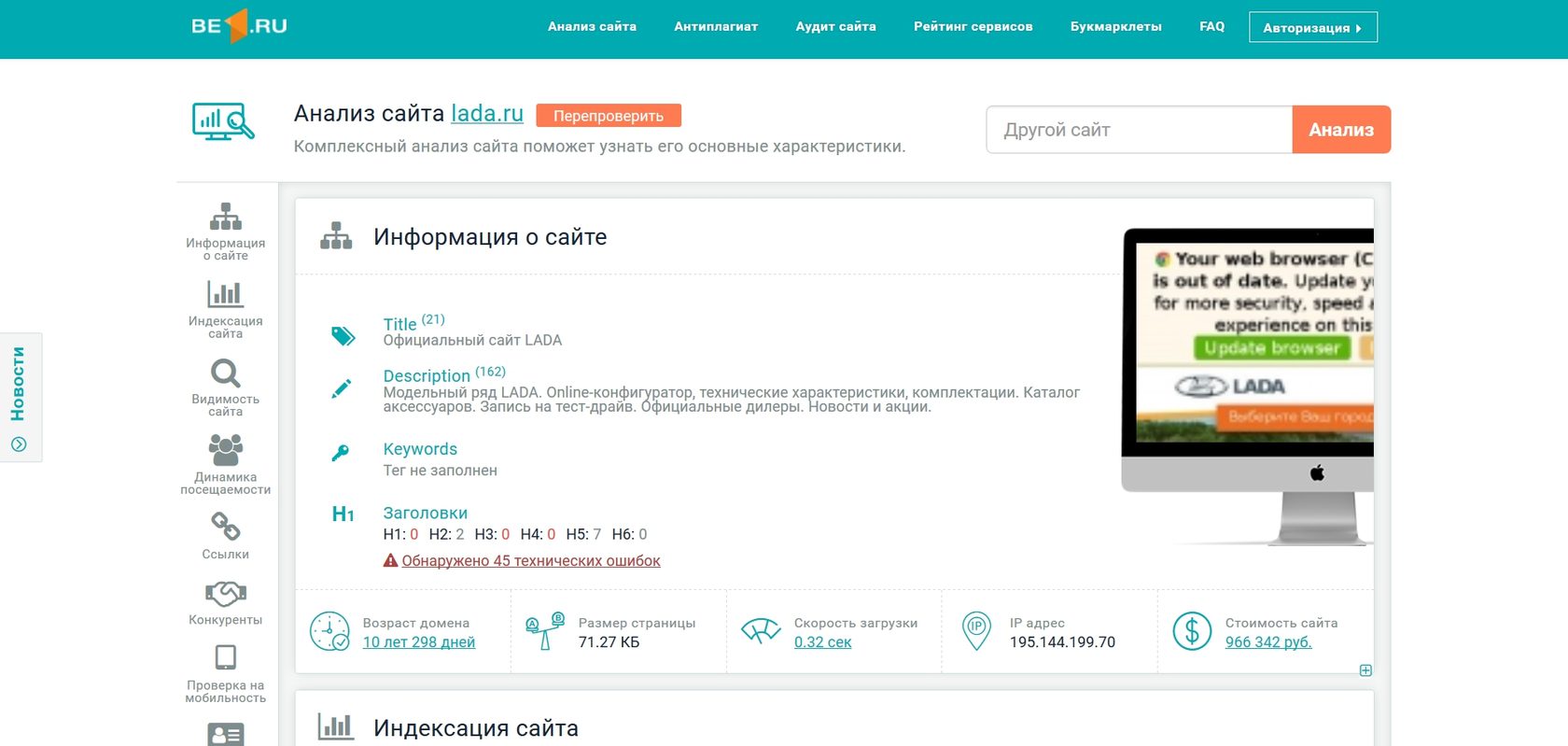Click the Официальный сайт LADA title text

click(x=472, y=340)
